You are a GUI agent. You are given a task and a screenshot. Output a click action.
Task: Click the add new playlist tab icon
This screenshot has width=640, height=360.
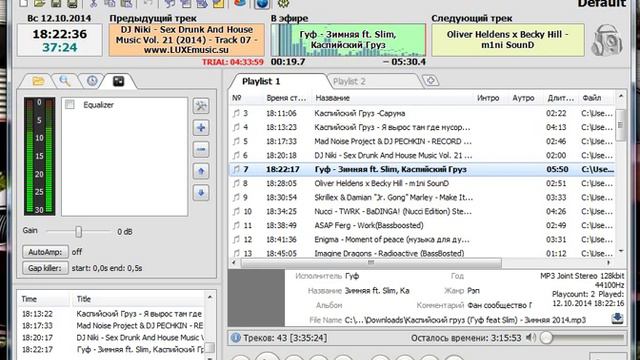coord(430,80)
